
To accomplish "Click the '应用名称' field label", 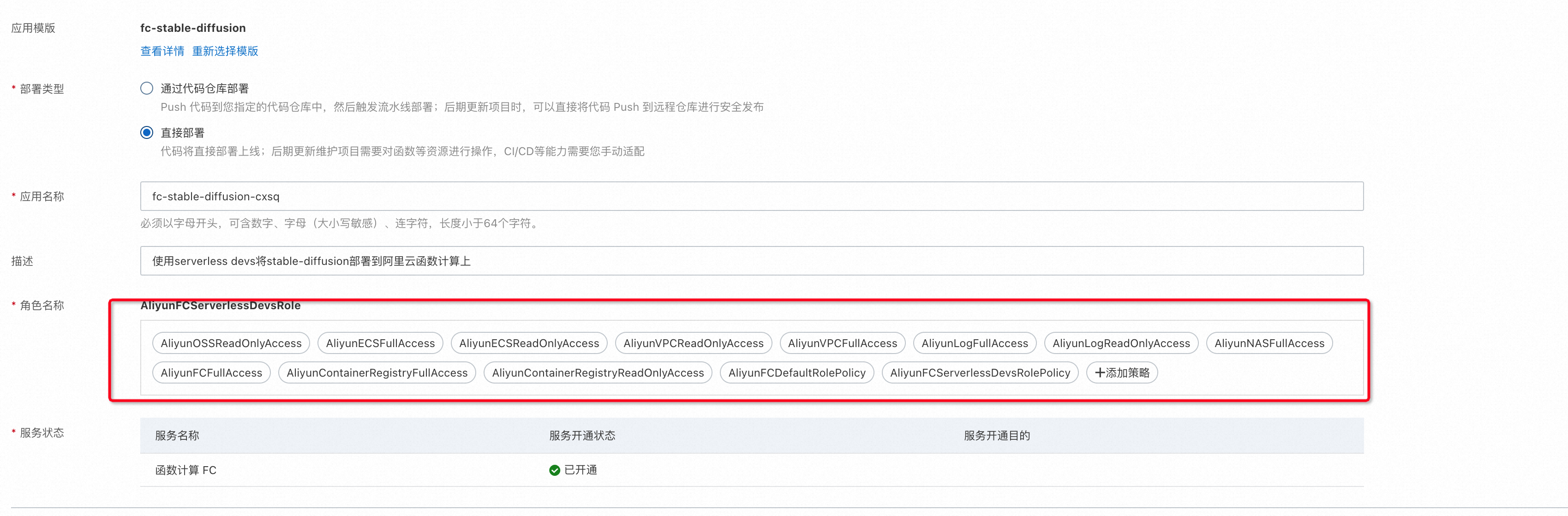I will [42, 196].
